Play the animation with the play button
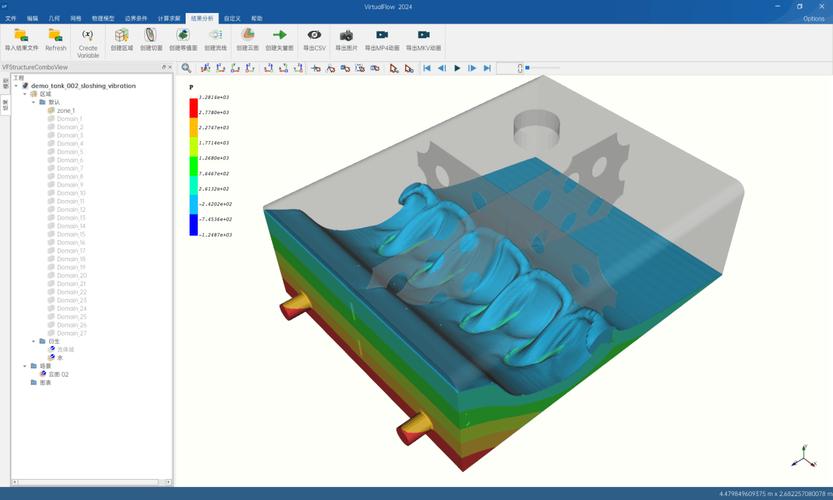833x500 pixels. pos(457,68)
